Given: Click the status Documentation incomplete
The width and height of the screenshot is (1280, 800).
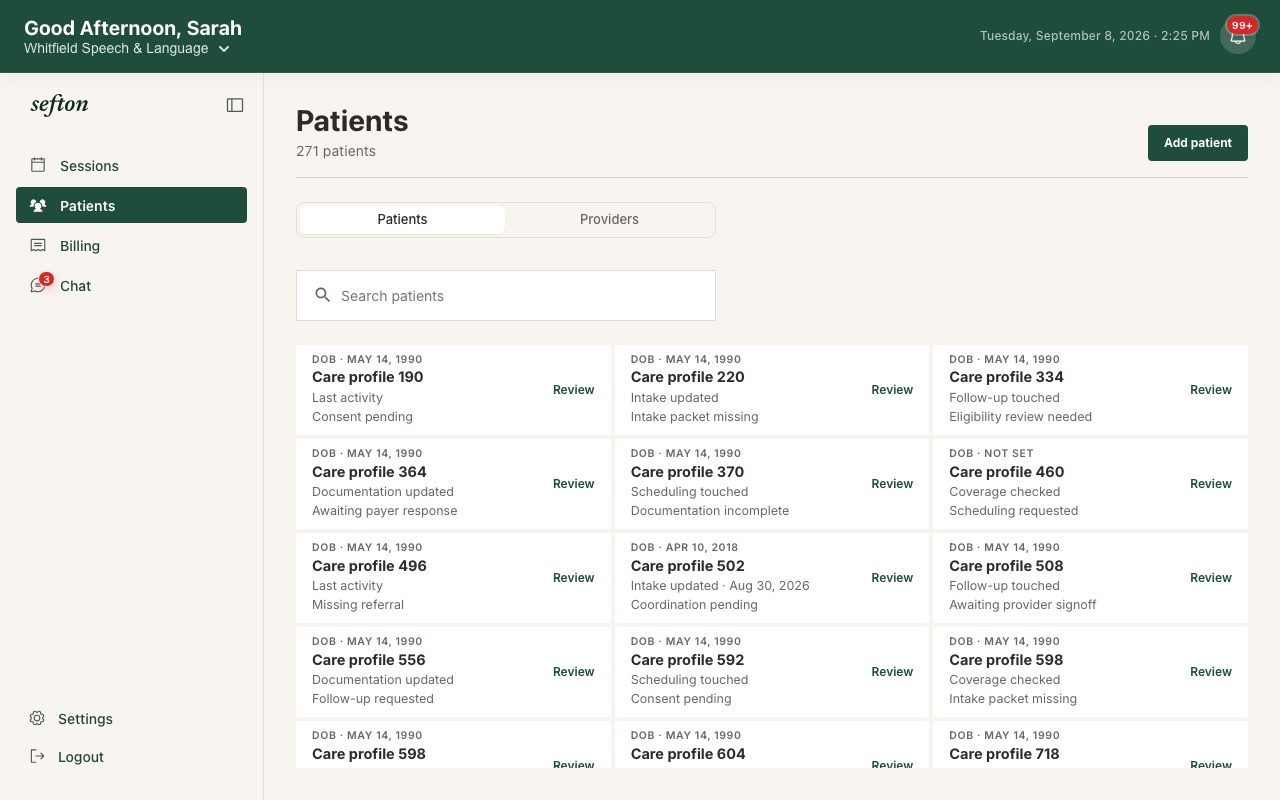Looking at the screenshot, I should tap(709, 511).
